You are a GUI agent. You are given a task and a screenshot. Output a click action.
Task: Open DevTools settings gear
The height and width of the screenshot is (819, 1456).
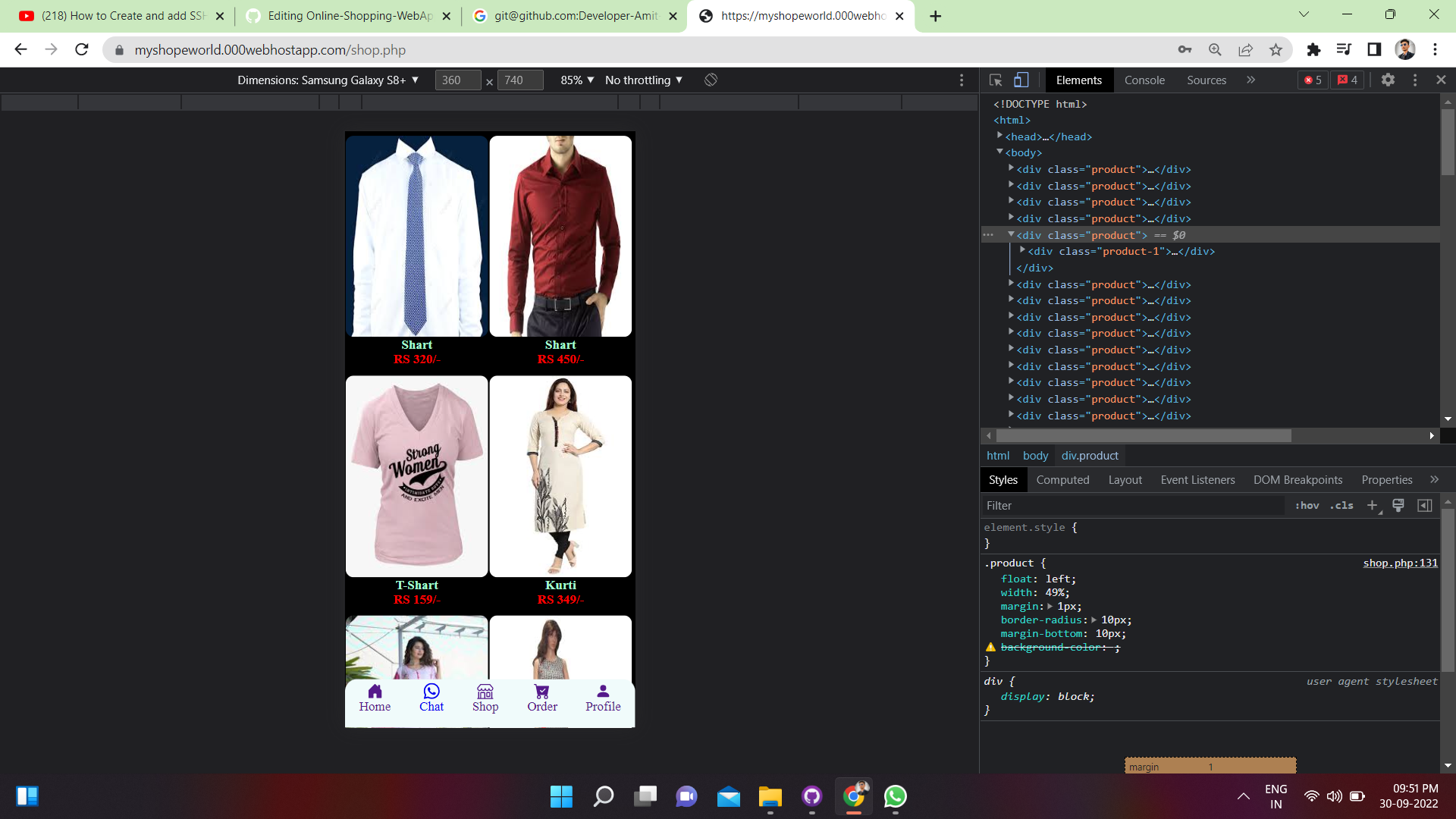pyautogui.click(x=1389, y=80)
